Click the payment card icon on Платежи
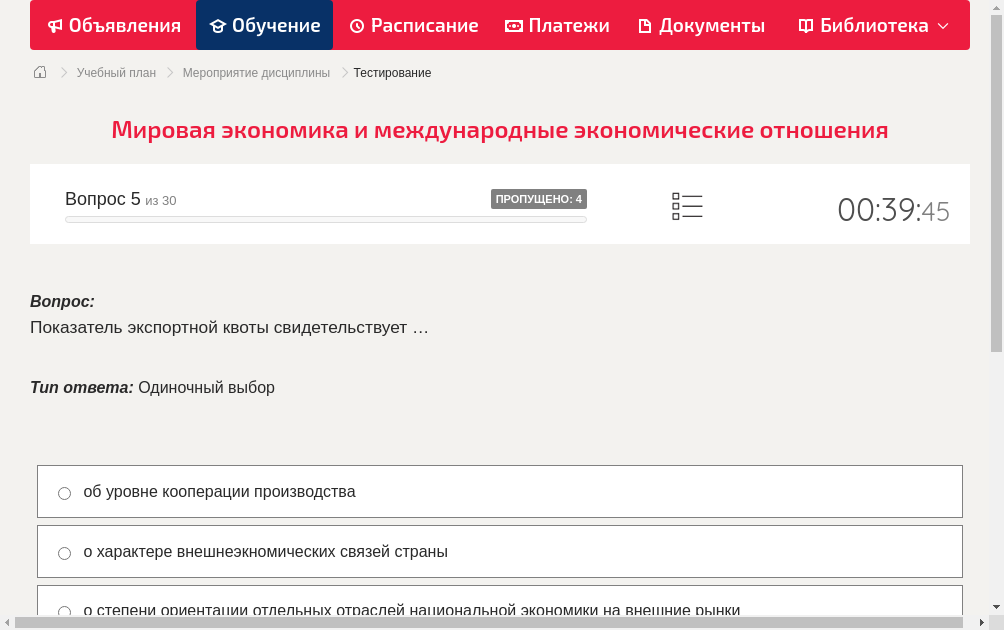 coord(515,25)
